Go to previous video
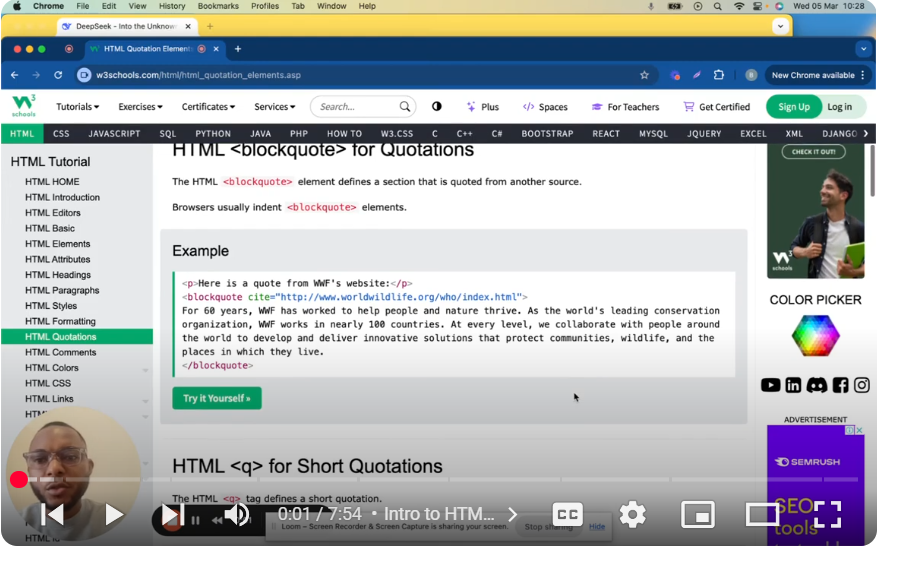The width and height of the screenshot is (897, 563). [x=52, y=514]
